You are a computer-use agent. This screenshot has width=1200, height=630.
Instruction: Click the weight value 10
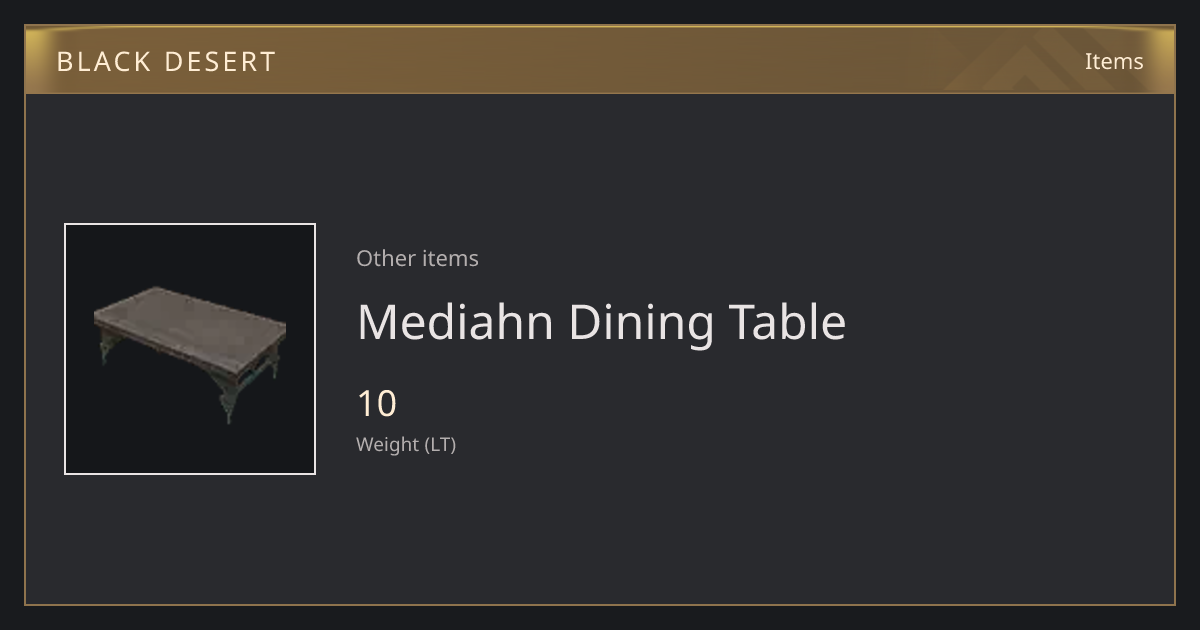[x=377, y=404]
